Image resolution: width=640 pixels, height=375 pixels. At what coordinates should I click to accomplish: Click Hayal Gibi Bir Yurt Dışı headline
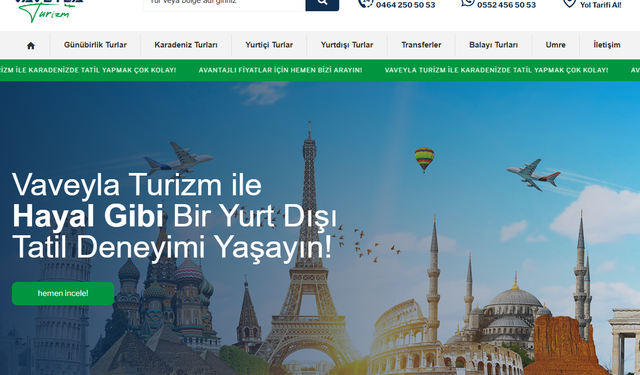175,216
